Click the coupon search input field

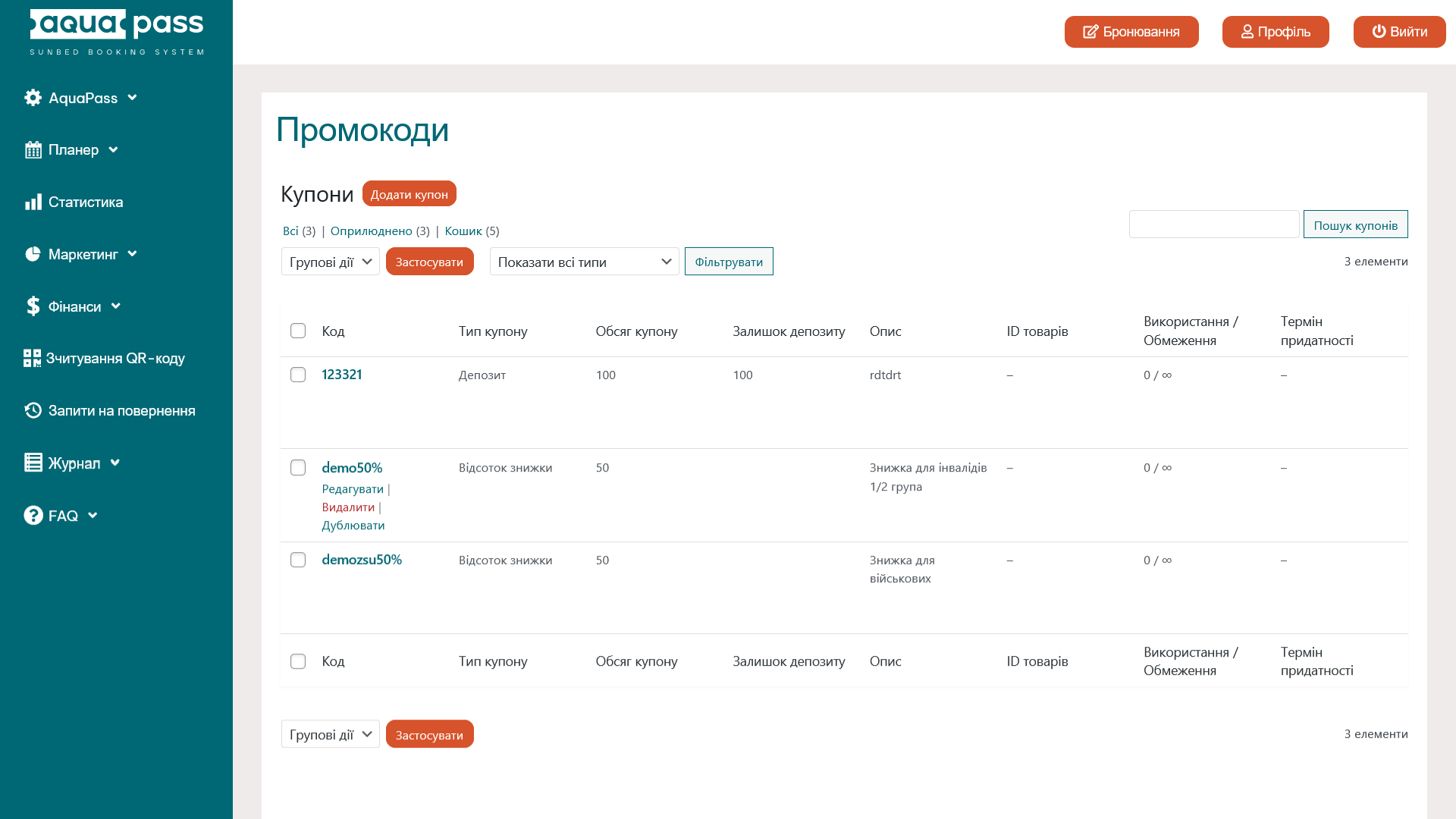(x=1213, y=224)
